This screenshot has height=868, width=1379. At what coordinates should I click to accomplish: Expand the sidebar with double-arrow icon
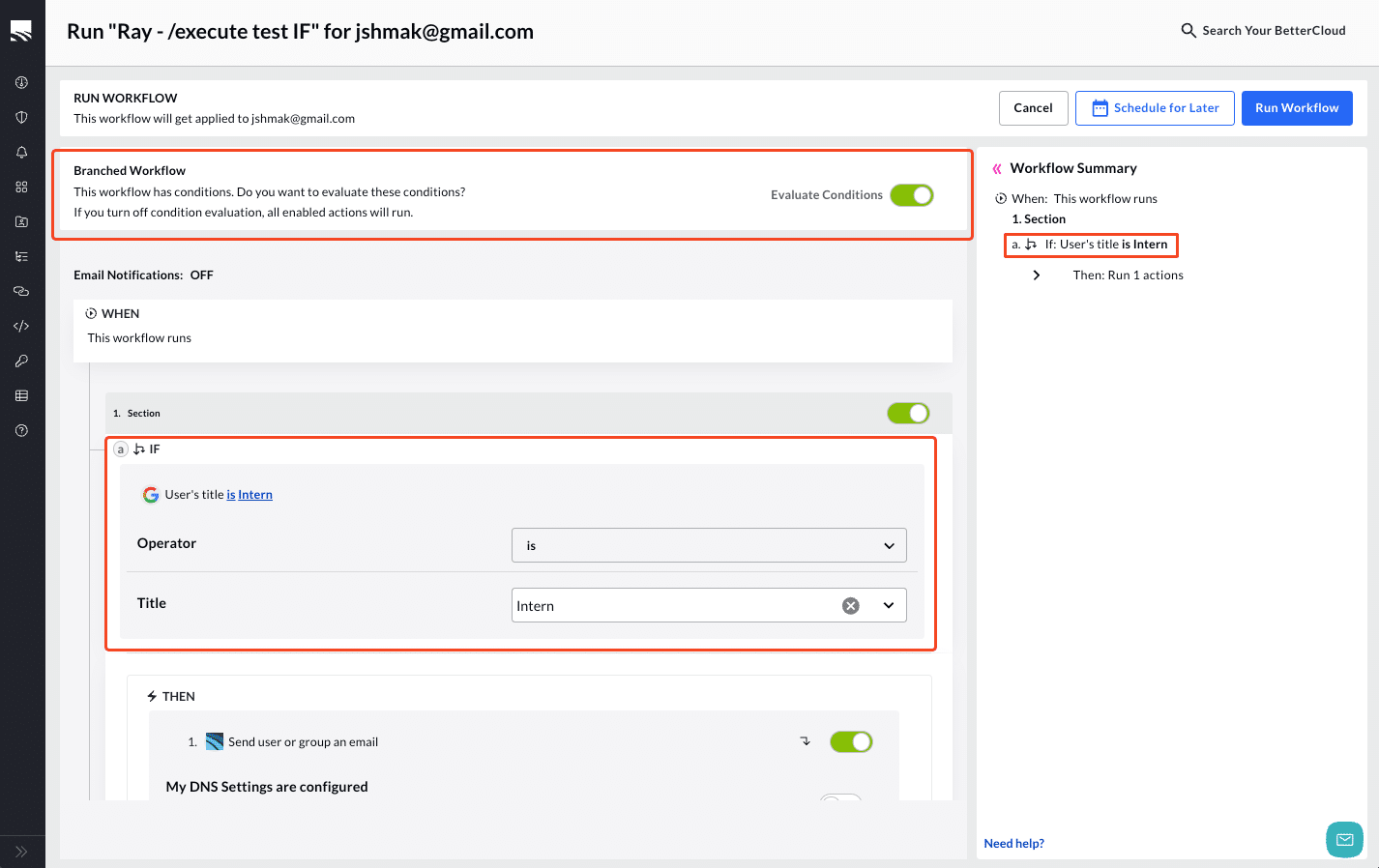(21, 853)
